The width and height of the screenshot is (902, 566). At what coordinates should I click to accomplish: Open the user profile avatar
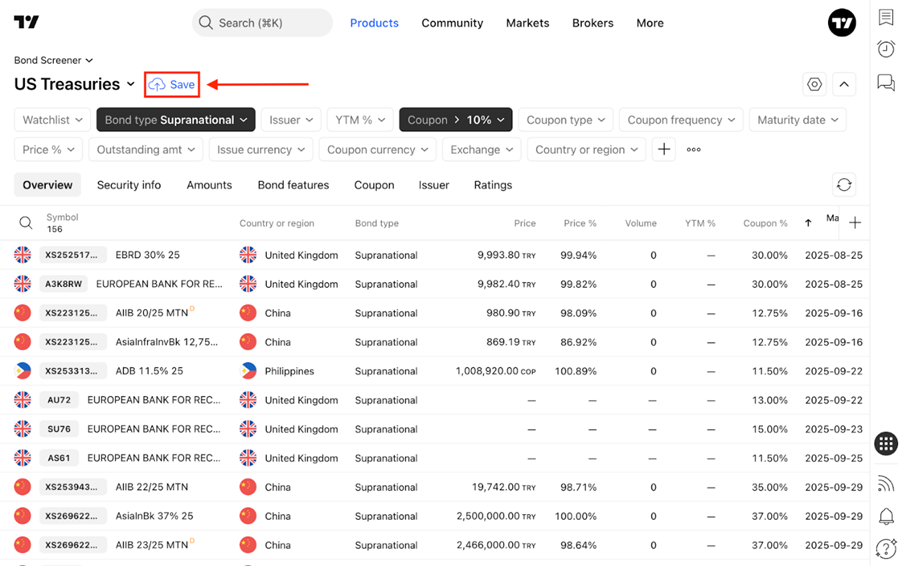point(842,23)
